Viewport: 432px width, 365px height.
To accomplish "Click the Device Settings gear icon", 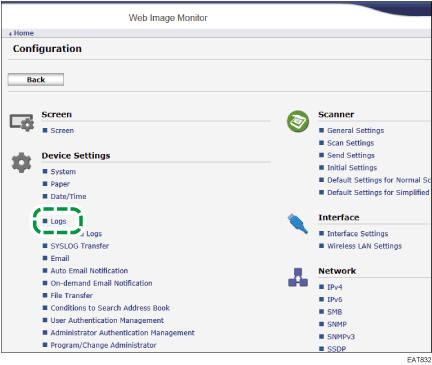I will click(21, 163).
